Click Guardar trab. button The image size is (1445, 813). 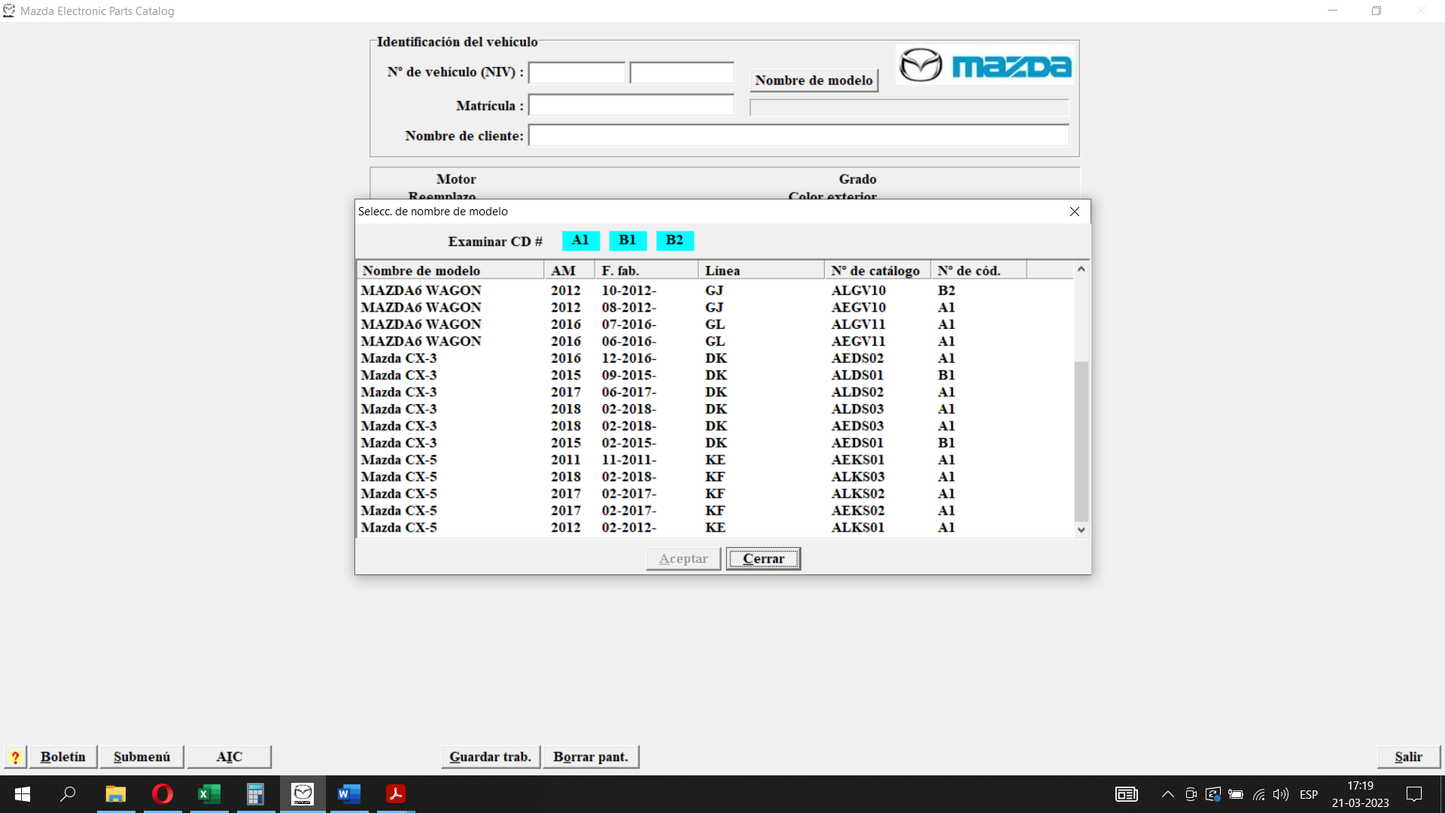(490, 757)
